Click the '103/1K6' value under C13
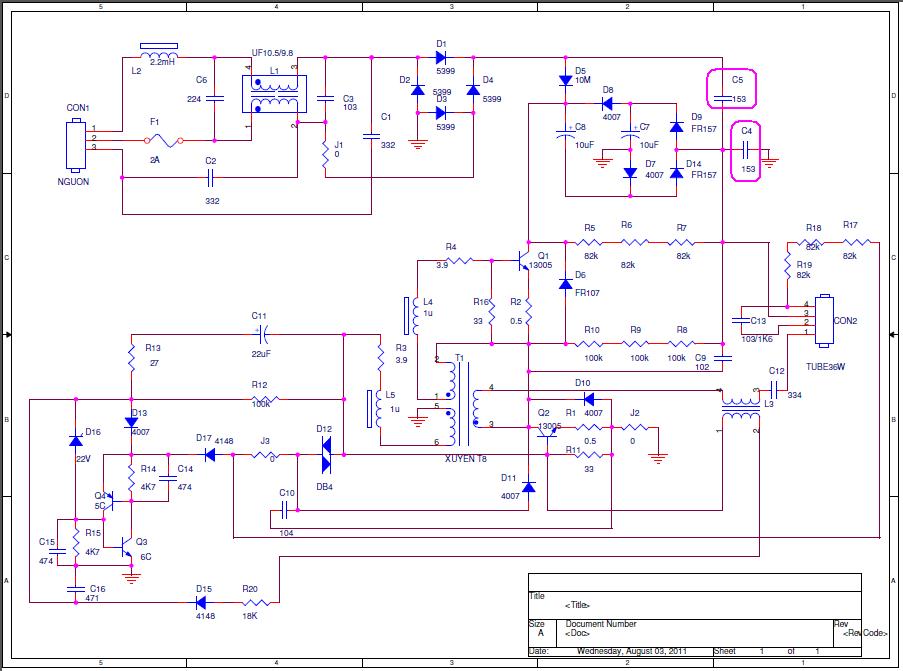 757,339
